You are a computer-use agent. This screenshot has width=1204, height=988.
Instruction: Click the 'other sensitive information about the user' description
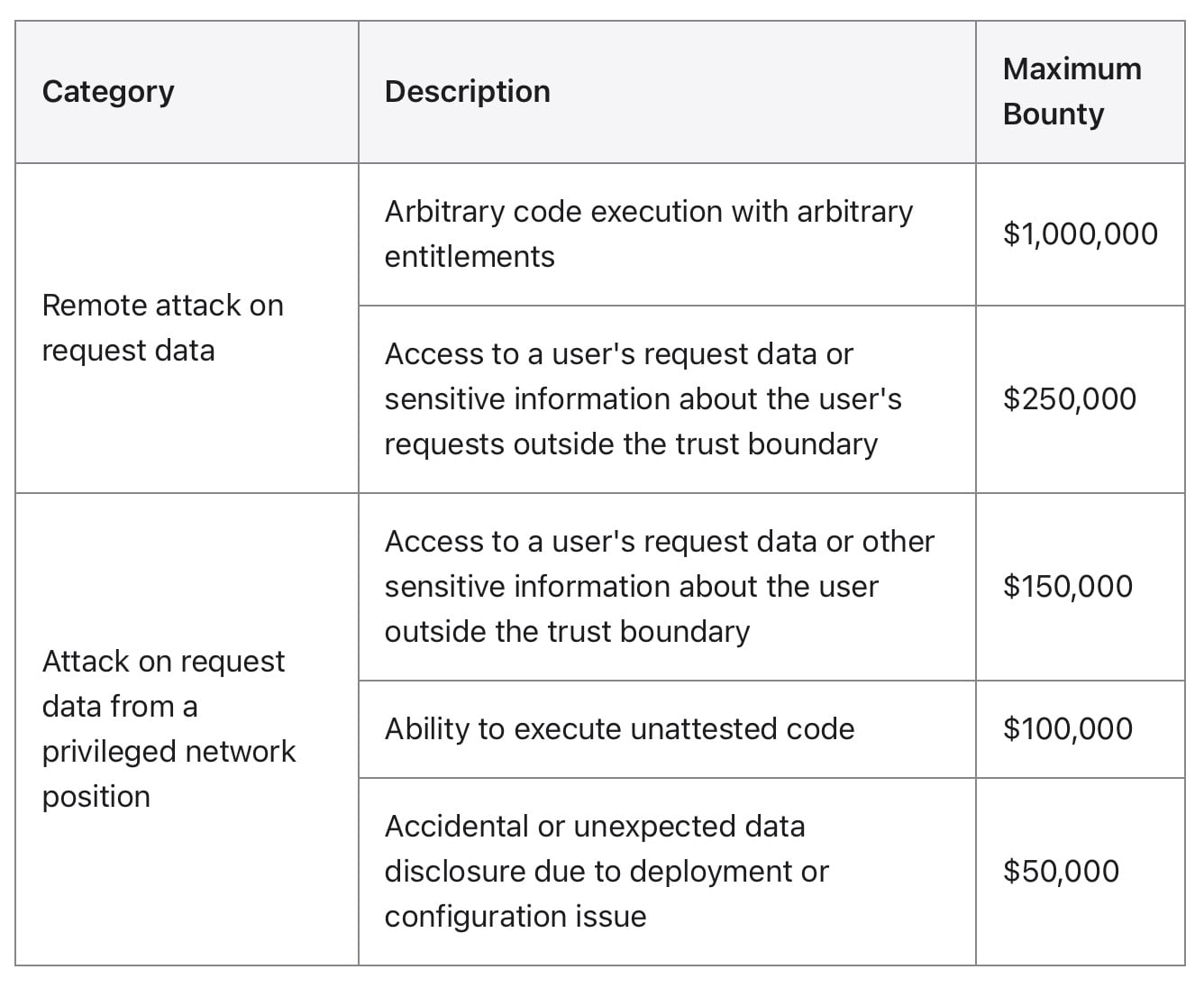pyautogui.click(x=659, y=587)
